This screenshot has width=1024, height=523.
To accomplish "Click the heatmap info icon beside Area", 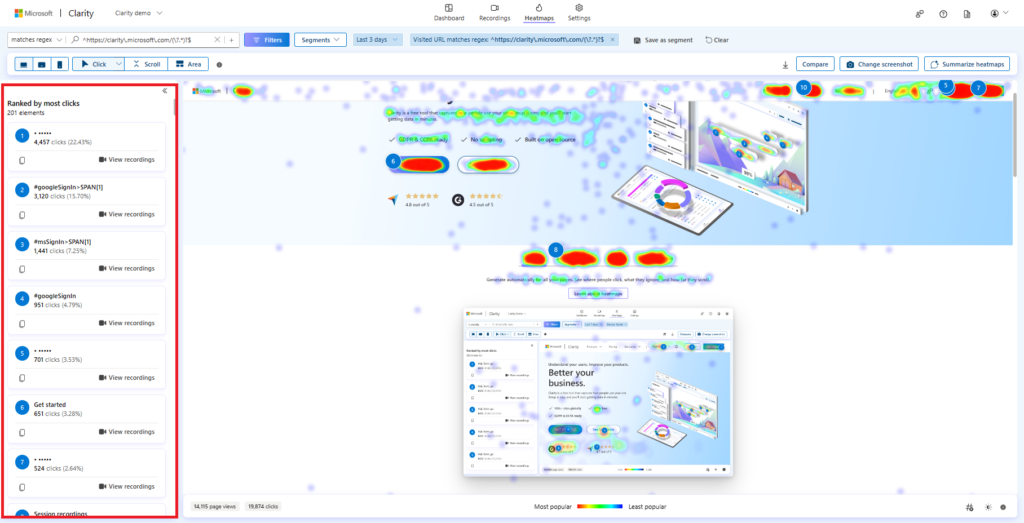I will (219, 64).
